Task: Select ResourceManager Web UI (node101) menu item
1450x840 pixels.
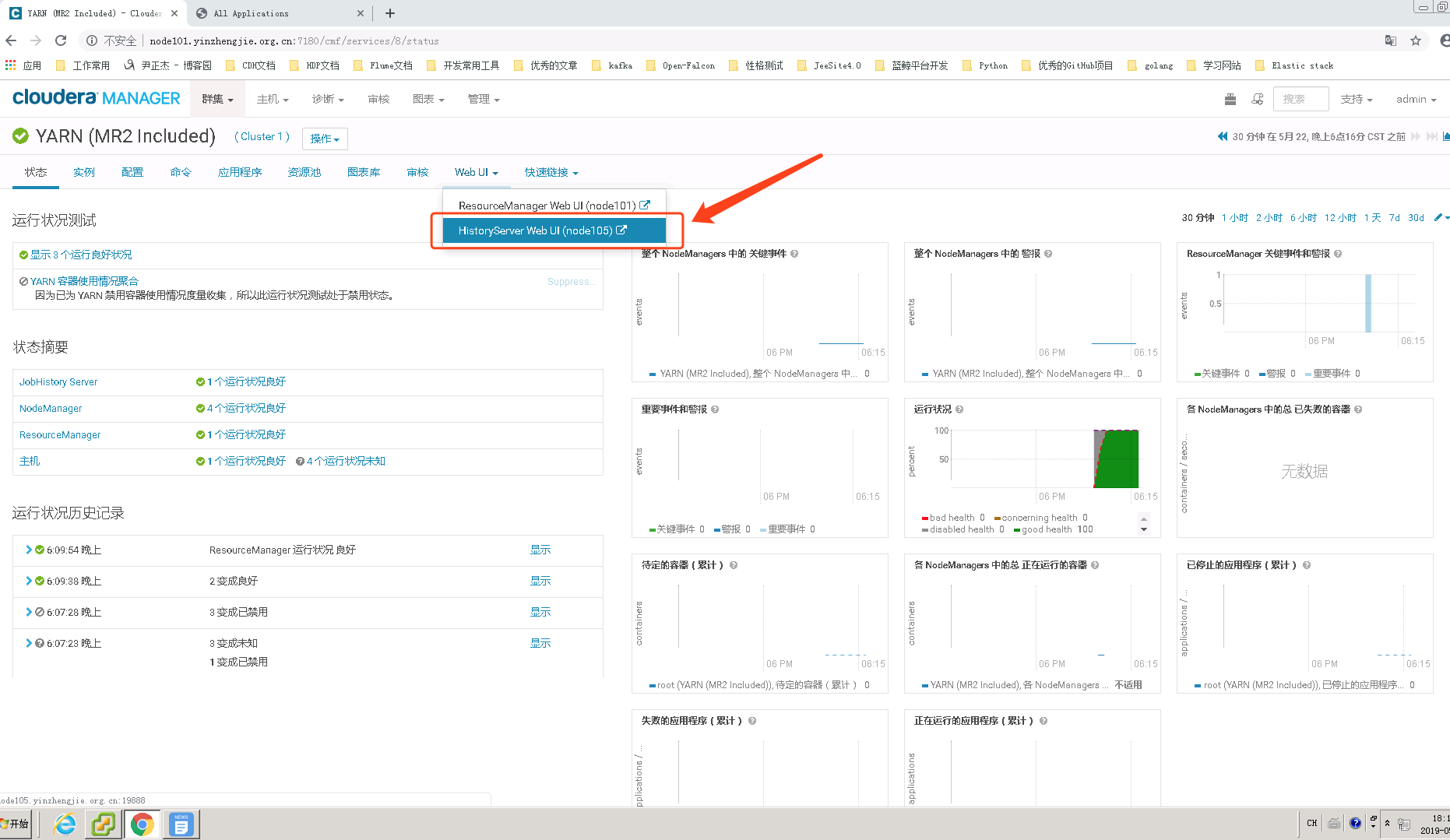Action: click(554, 206)
